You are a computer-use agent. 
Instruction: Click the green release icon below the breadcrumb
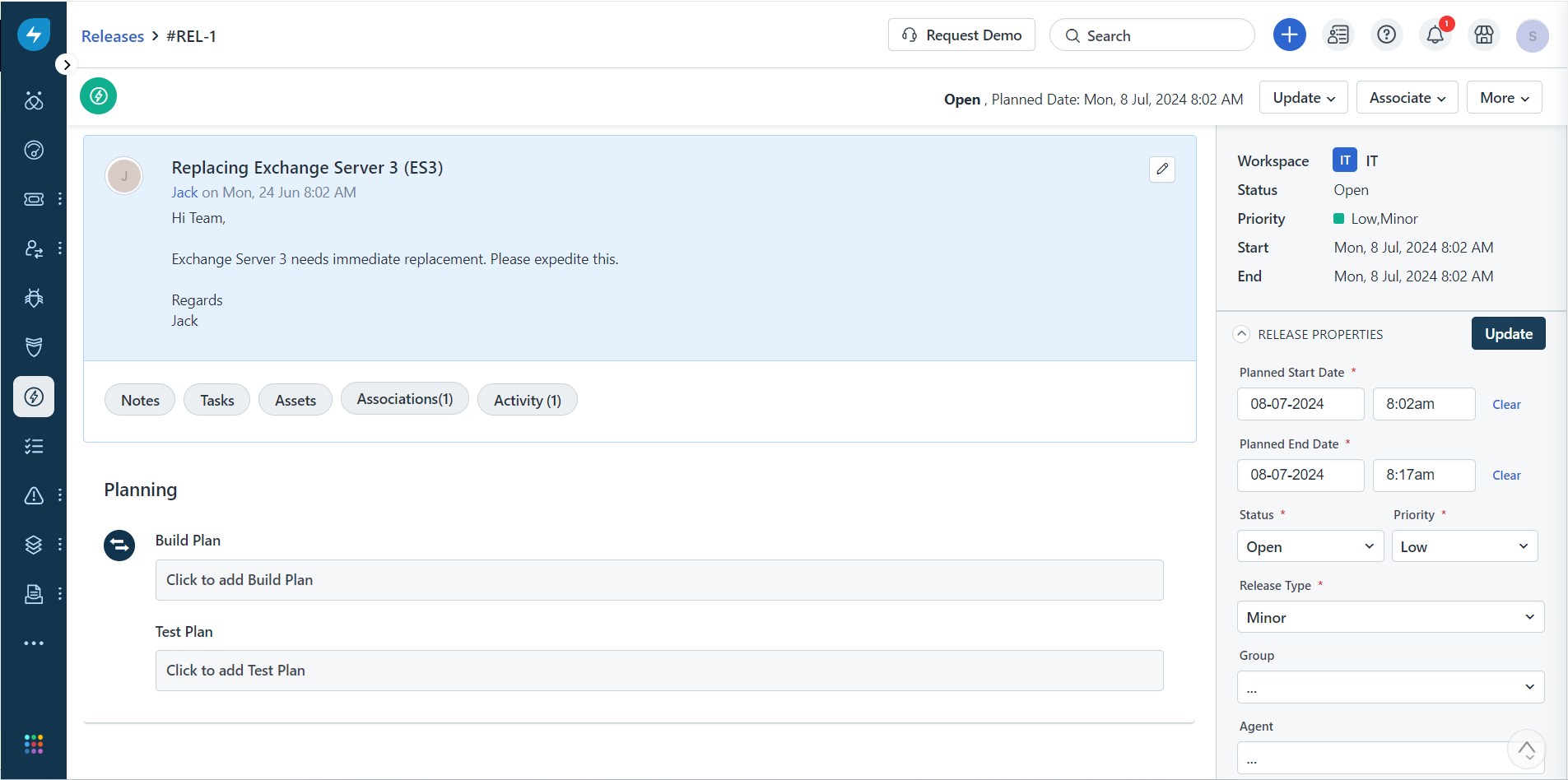tap(99, 96)
